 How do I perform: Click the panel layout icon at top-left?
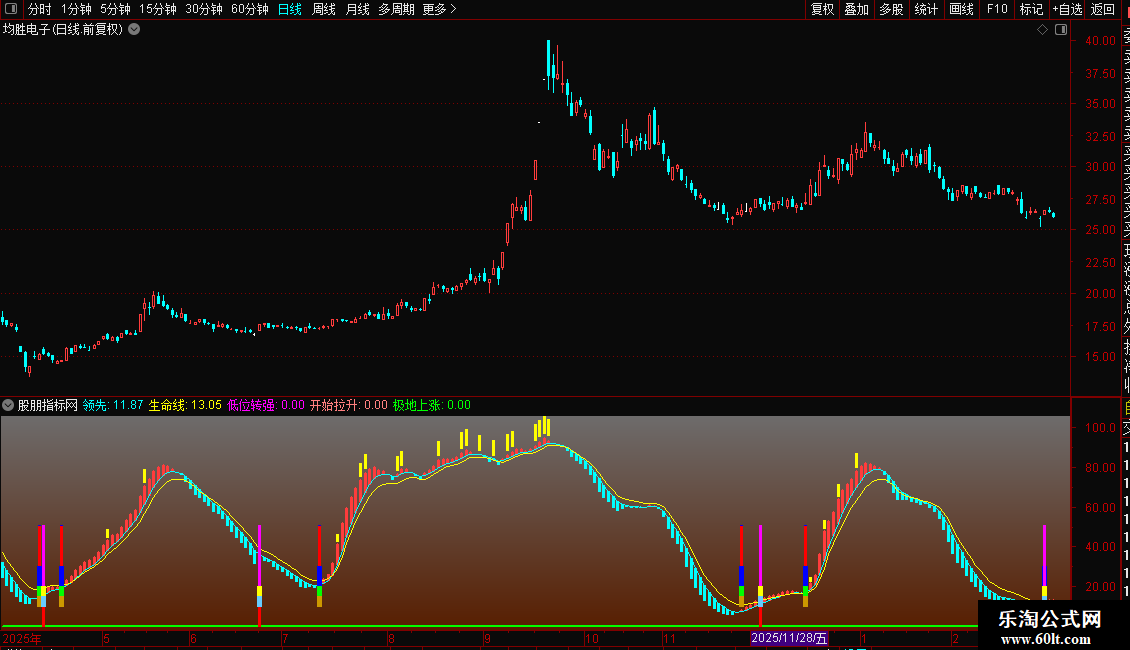click(x=11, y=9)
